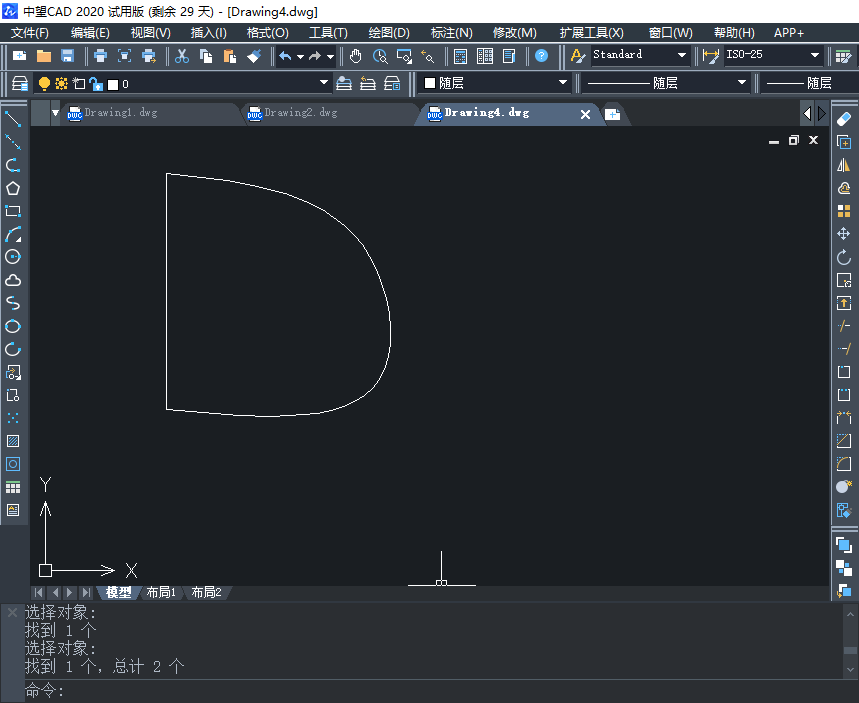Open the layer 0 dropdown list
The height and width of the screenshot is (703, 859).
[323, 84]
